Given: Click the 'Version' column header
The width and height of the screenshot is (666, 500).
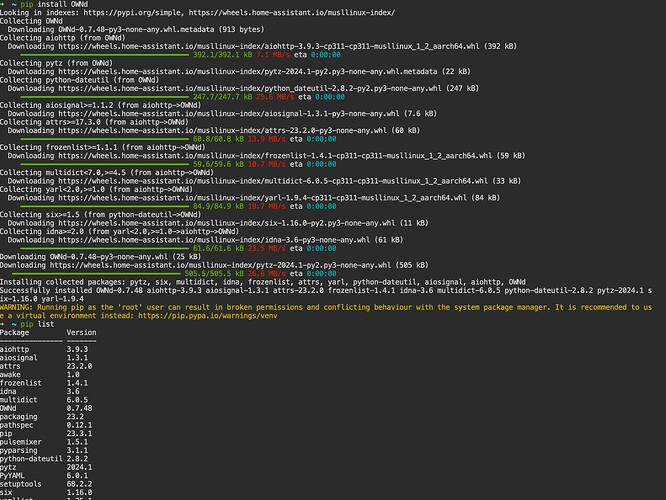Looking at the screenshot, I should point(82,333).
